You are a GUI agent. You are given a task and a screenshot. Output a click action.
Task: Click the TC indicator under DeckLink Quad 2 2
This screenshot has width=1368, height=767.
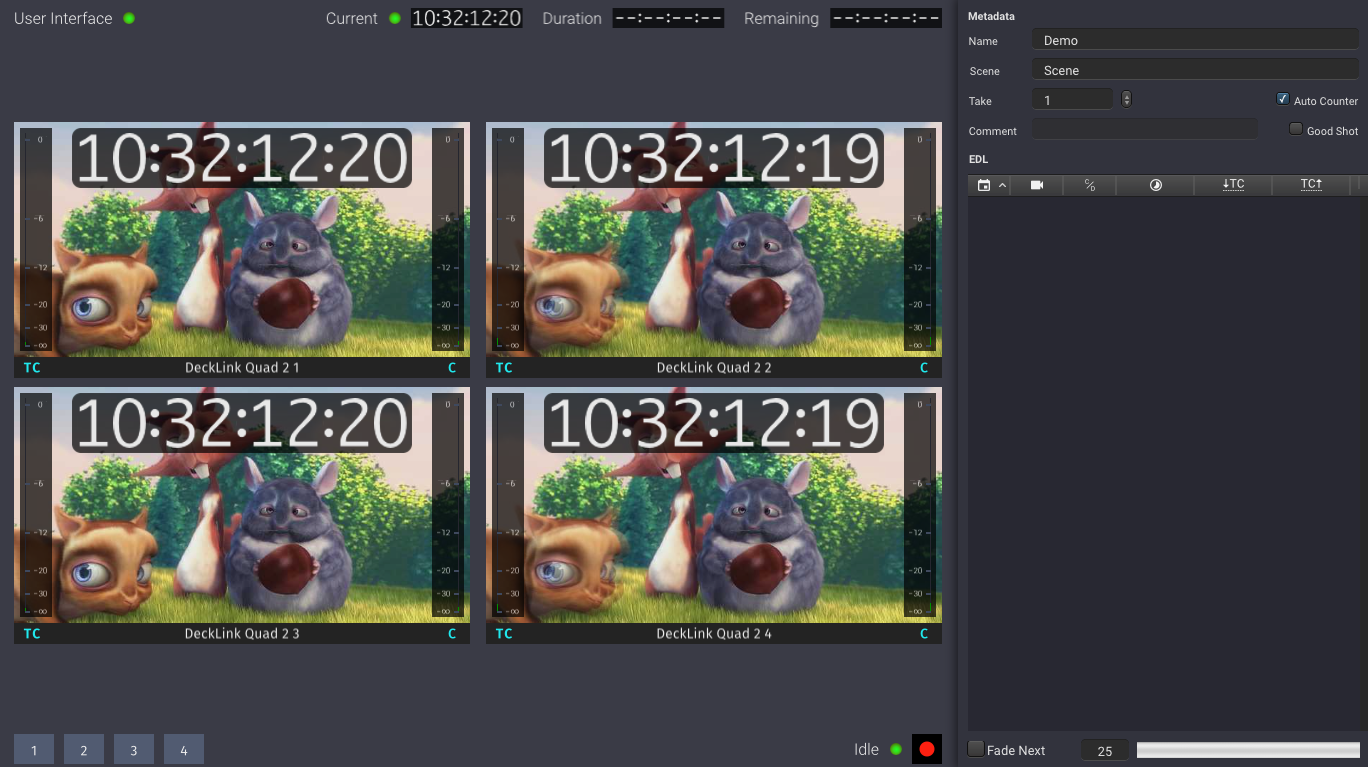point(504,368)
